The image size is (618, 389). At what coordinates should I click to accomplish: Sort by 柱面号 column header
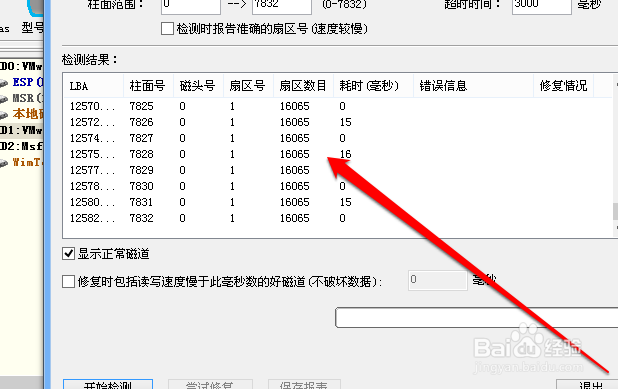pyautogui.click(x=149, y=86)
